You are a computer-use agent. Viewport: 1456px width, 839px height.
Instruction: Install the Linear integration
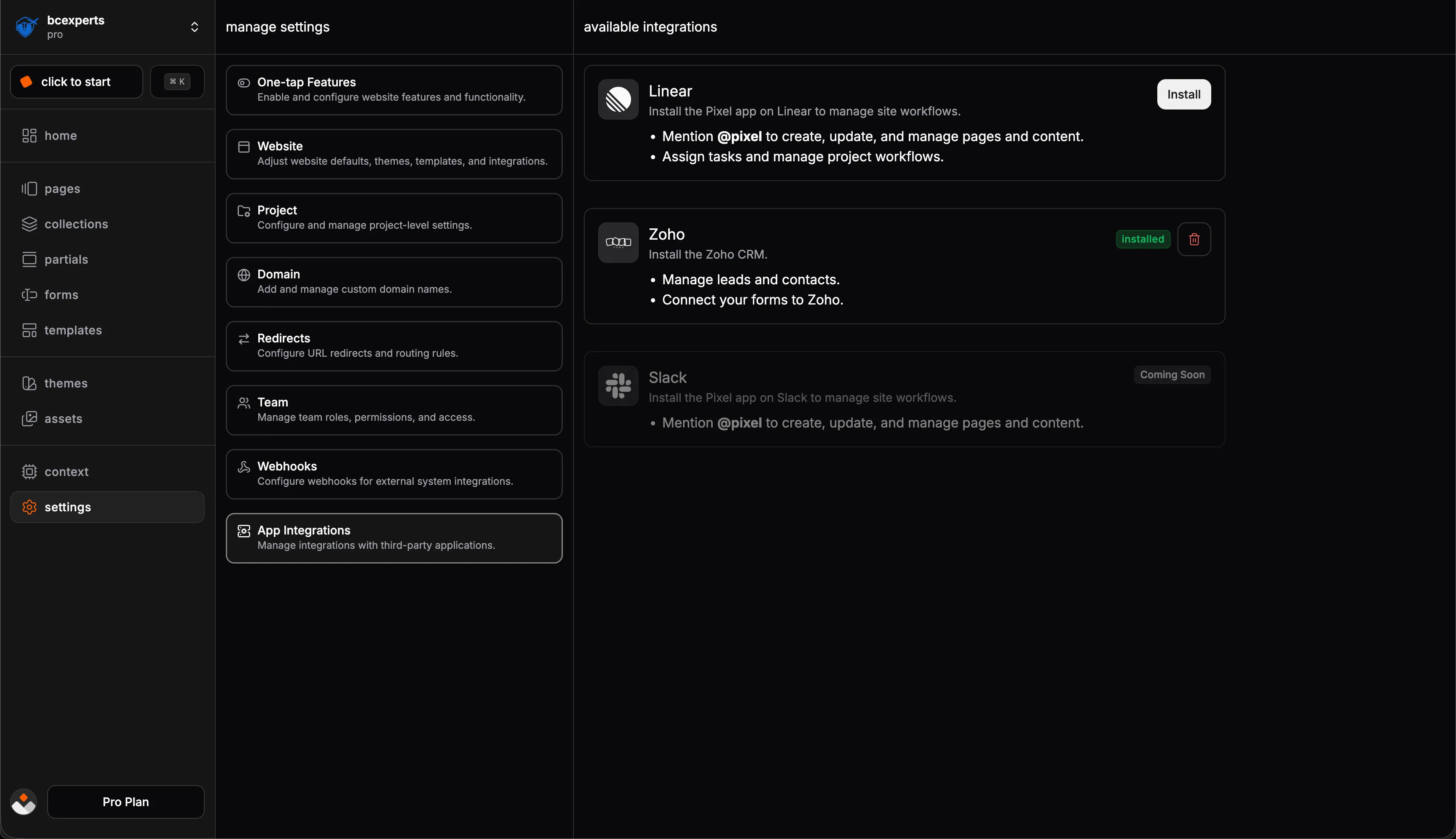[1183, 94]
